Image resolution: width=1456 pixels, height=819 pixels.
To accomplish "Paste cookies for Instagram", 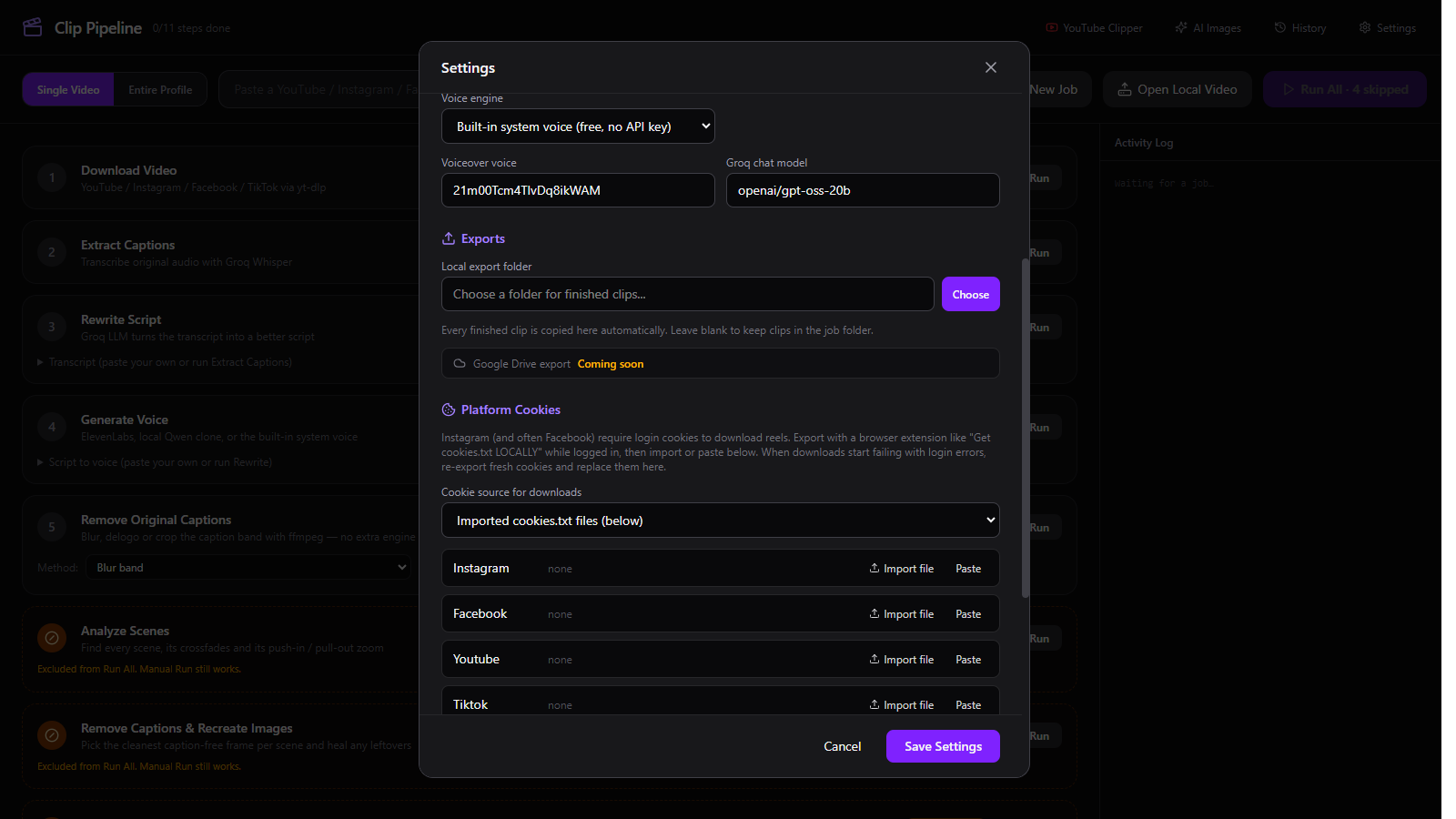I will 968,569.
